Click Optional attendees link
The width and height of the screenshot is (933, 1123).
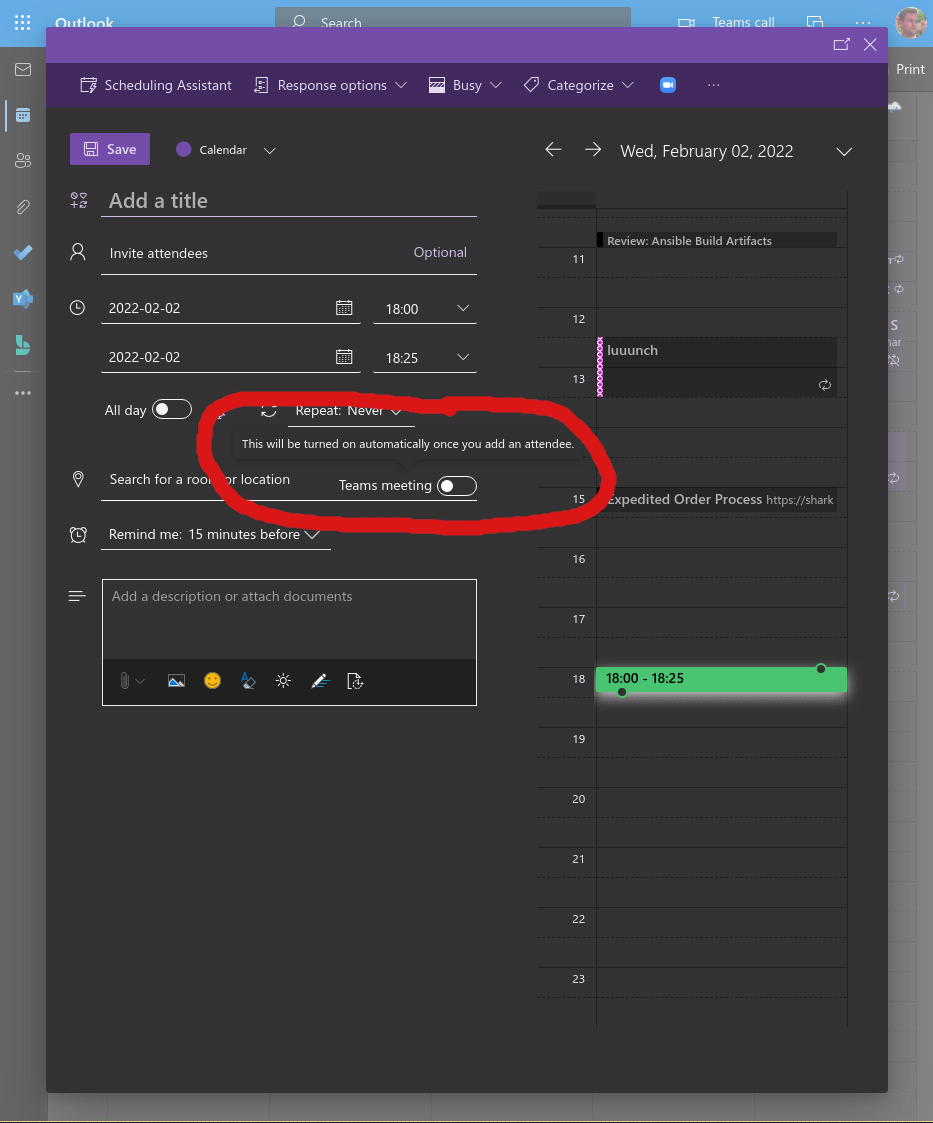(x=440, y=253)
